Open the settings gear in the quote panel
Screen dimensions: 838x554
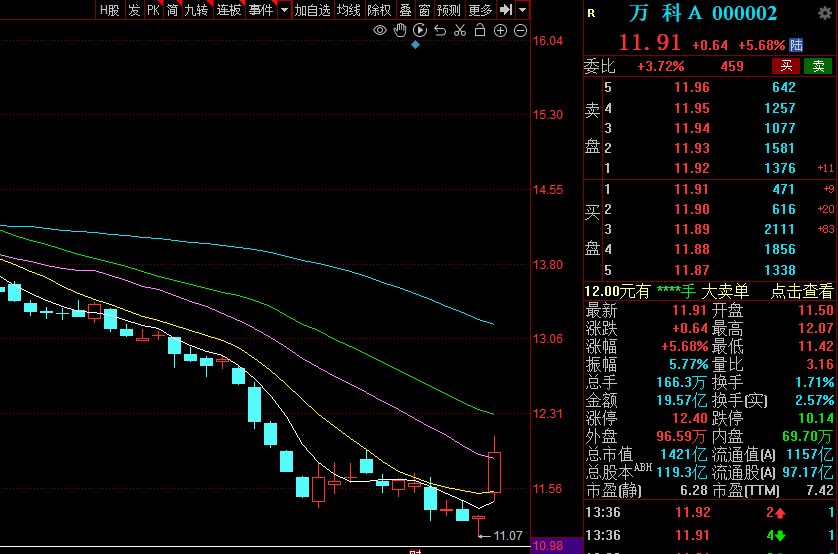pos(825,13)
